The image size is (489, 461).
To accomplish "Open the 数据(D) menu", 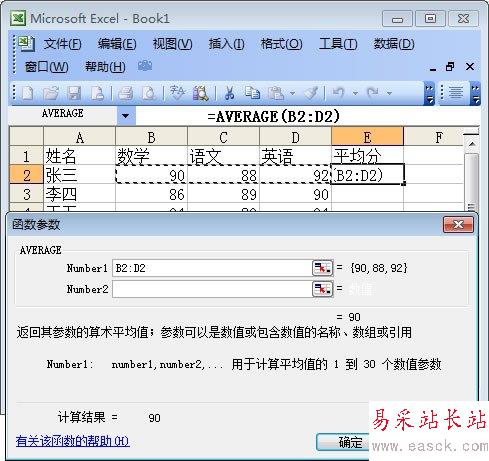I will [x=394, y=44].
